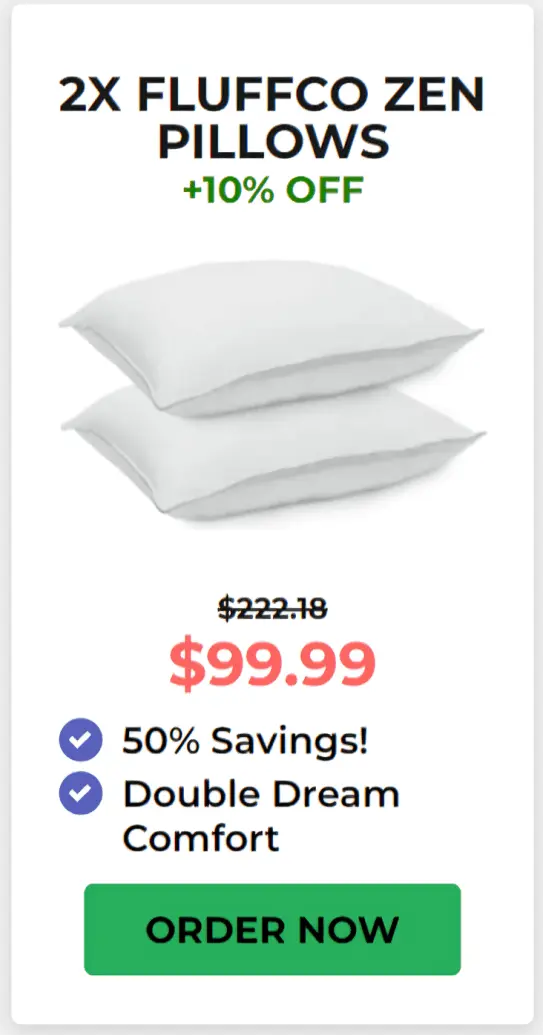543x1035 pixels.
Task: Click the green ORDER NOW button
Action: pos(272,929)
